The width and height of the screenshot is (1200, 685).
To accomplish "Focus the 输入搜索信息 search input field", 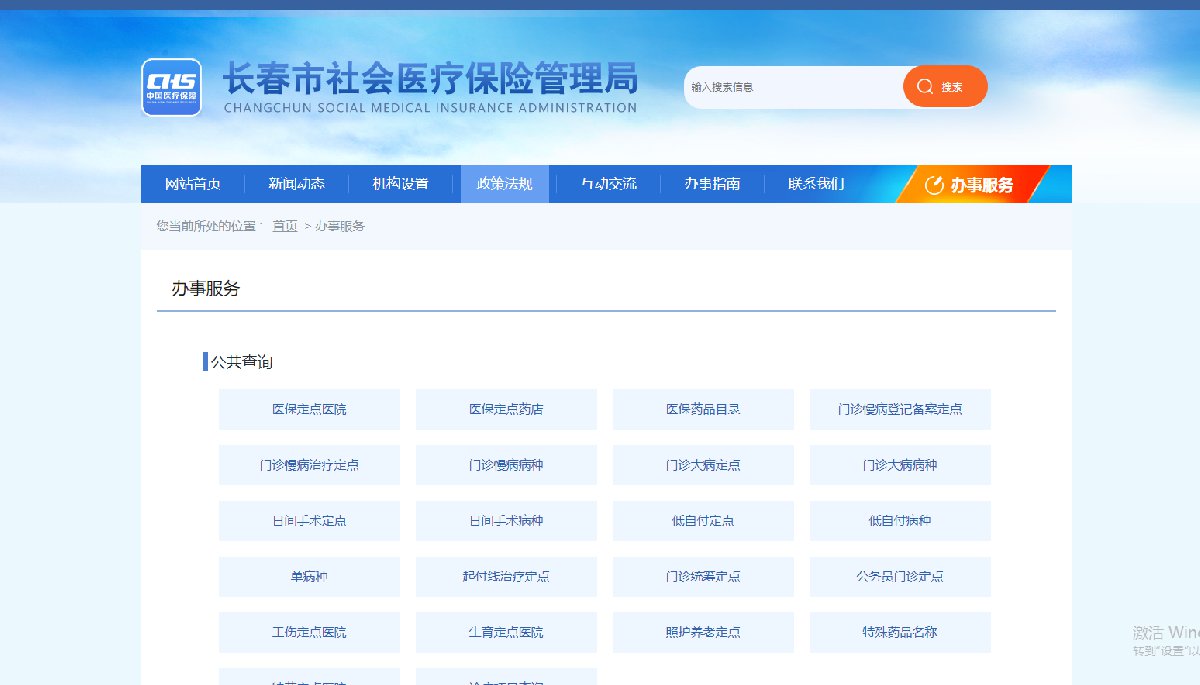I will pyautogui.click(x=792, y=87).
